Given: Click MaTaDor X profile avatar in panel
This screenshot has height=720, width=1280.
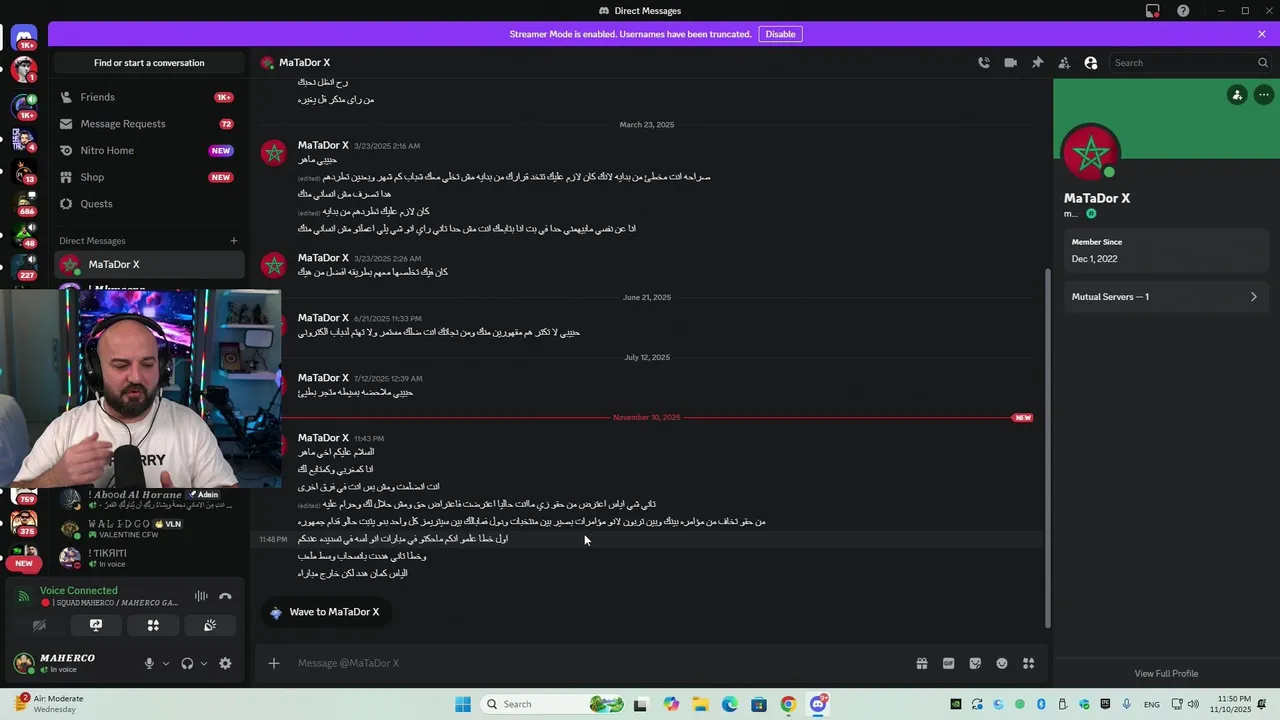Looking at the screenshot, I should pyautogui.click(x=1091, y=153).
